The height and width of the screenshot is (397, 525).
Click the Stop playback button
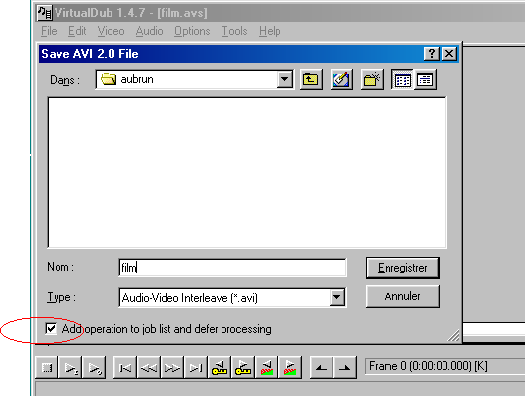[x=47, y=368]
